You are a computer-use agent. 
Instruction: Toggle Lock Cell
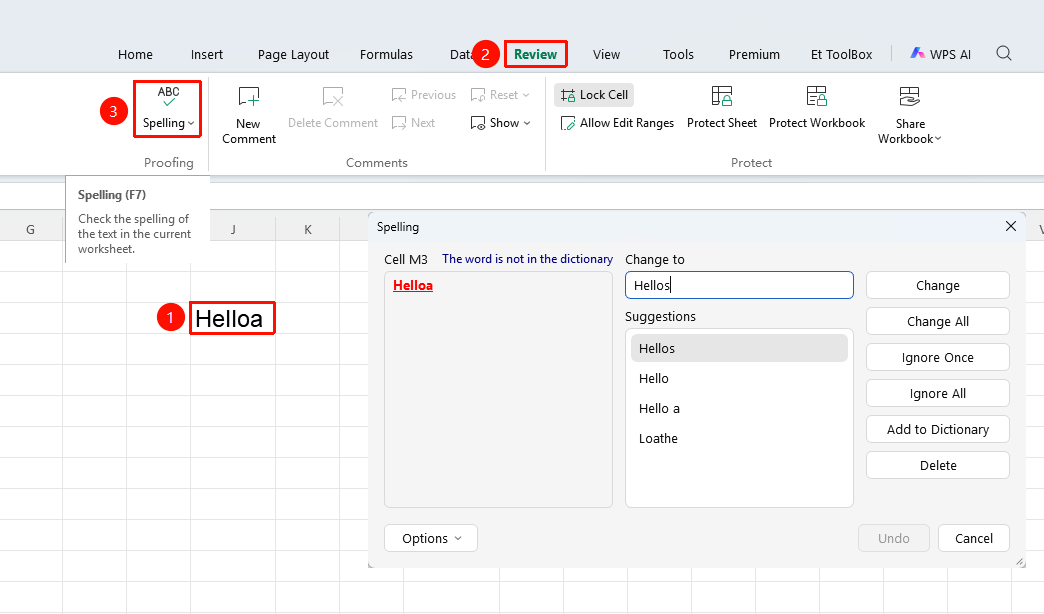point(594,95)
